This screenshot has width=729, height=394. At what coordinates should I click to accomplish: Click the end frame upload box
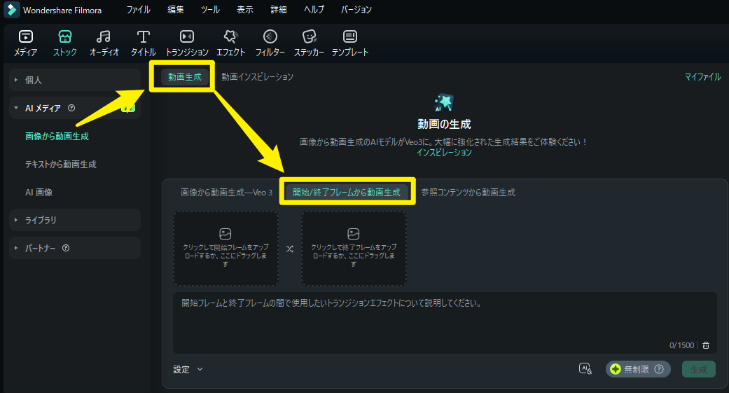tap(354, 249)
